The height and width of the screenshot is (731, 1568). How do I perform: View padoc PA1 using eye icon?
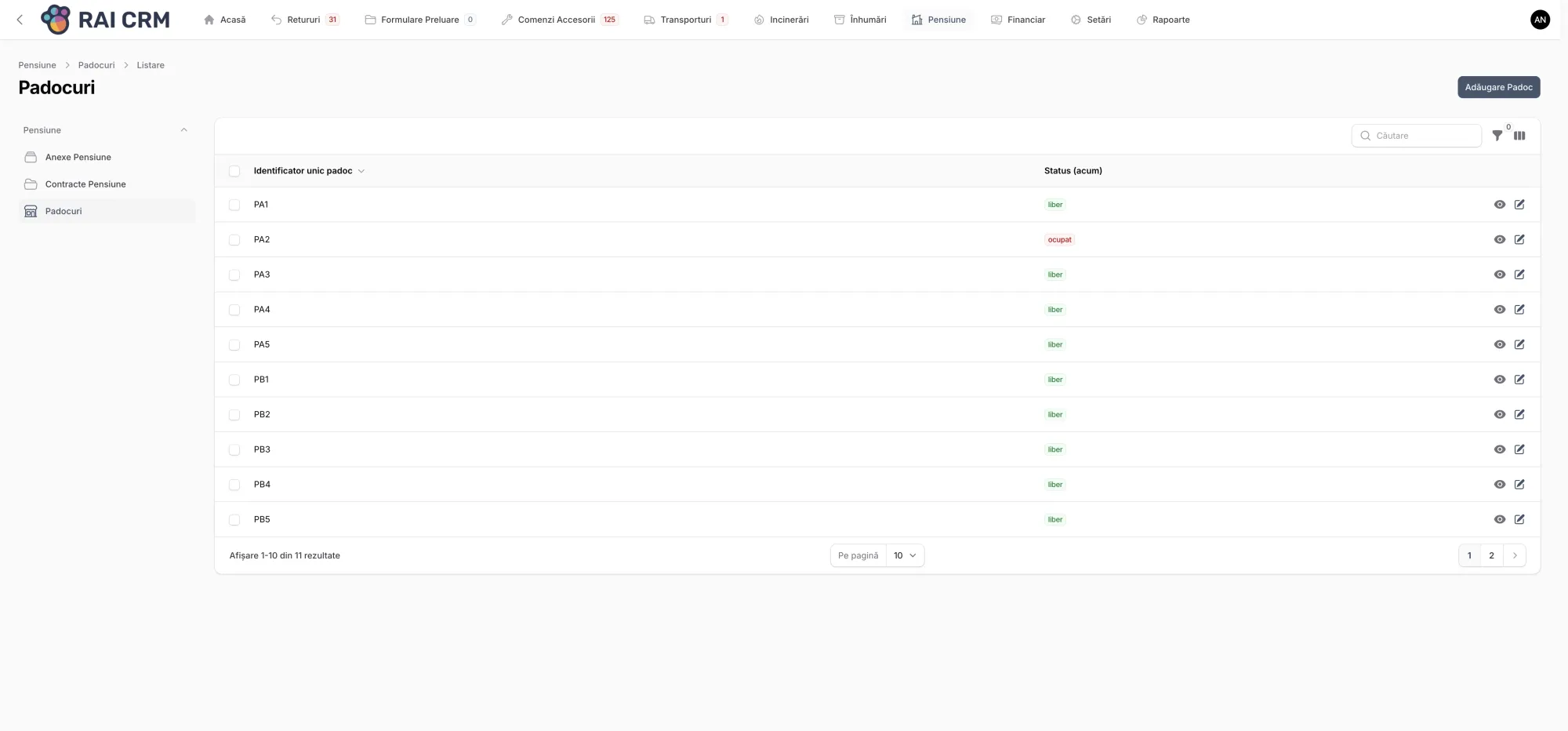pos(1499,205)
